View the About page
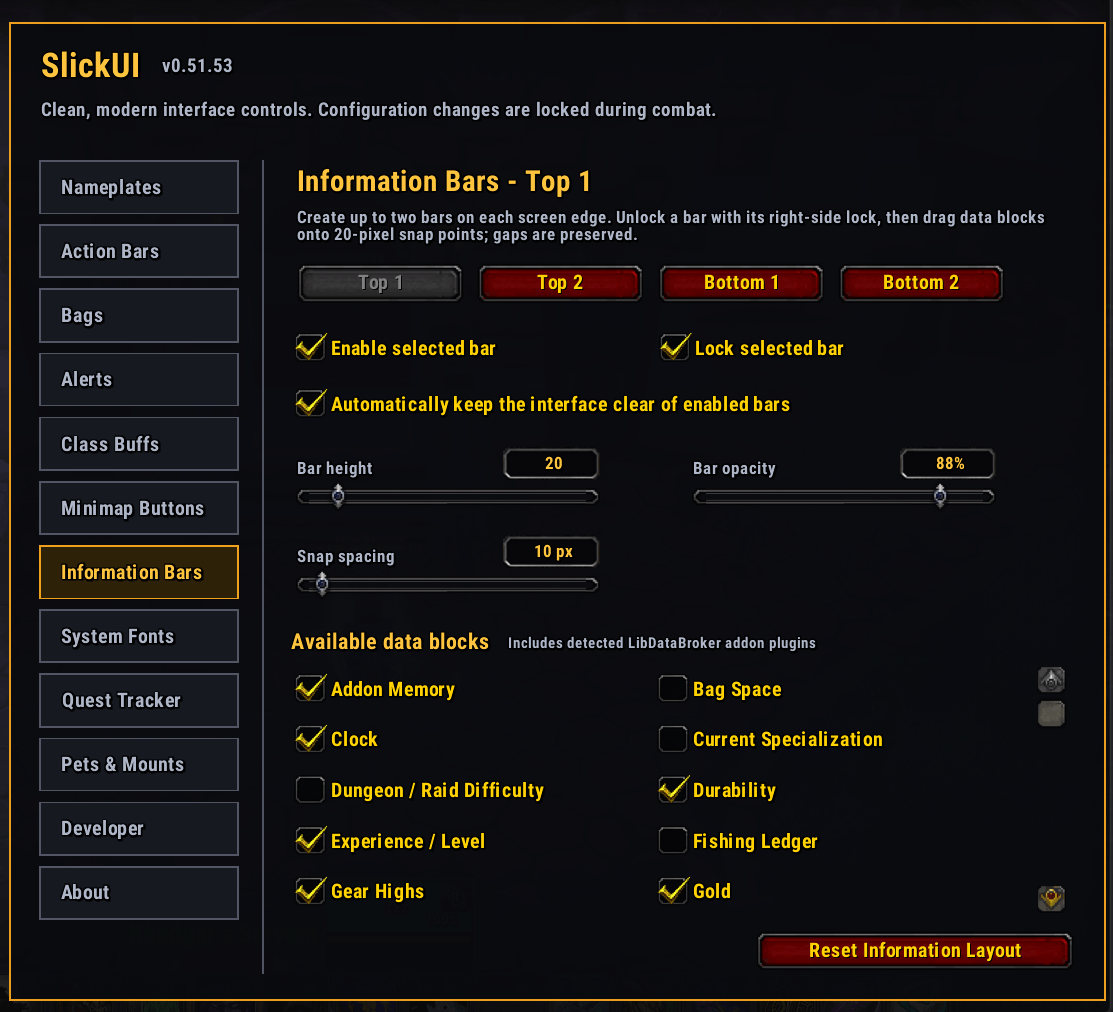The width and height of the screenshot is (1113, 1012). [x=139, y=893]
